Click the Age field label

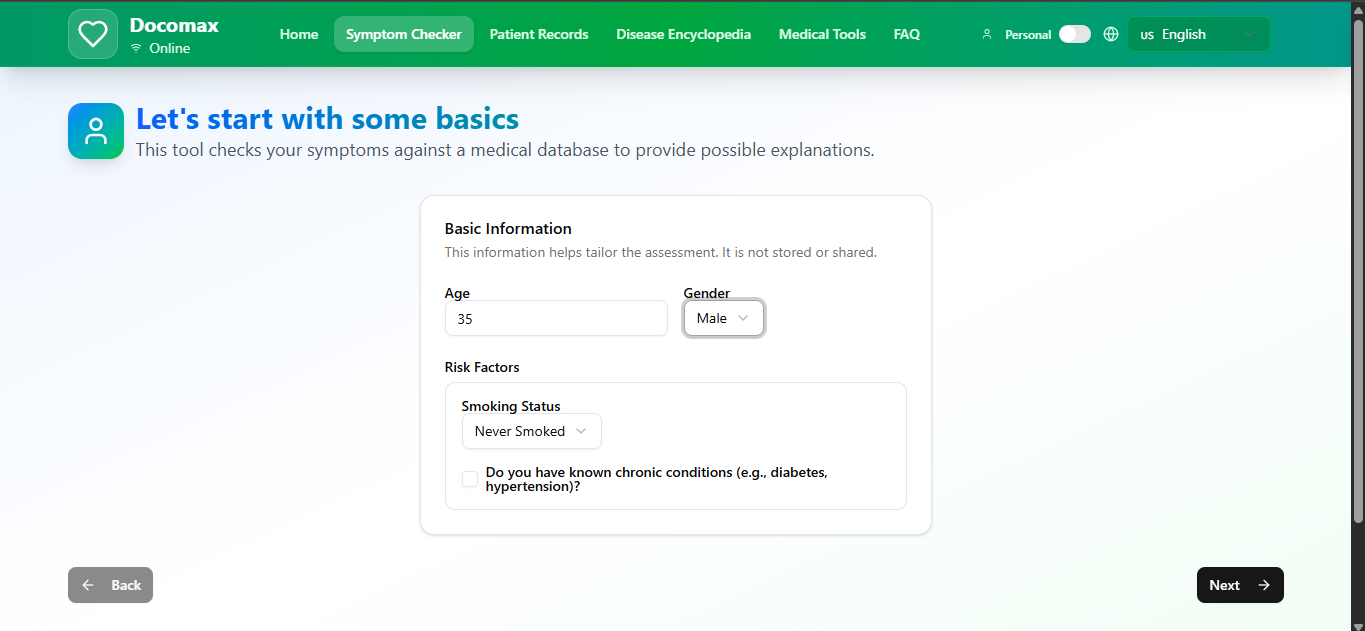click(x=457, y=293)
